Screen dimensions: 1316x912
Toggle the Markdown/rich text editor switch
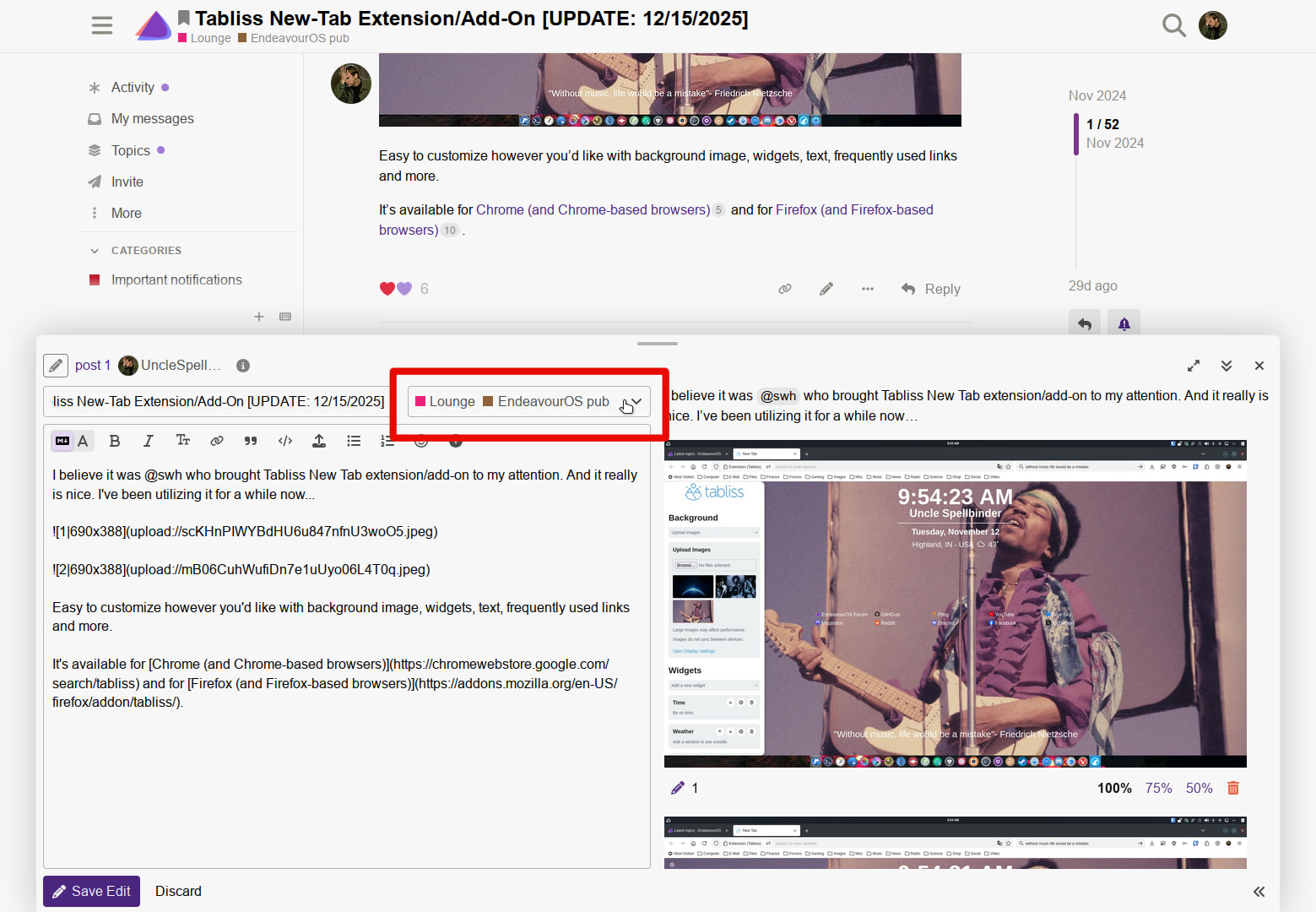pos(72,441)
